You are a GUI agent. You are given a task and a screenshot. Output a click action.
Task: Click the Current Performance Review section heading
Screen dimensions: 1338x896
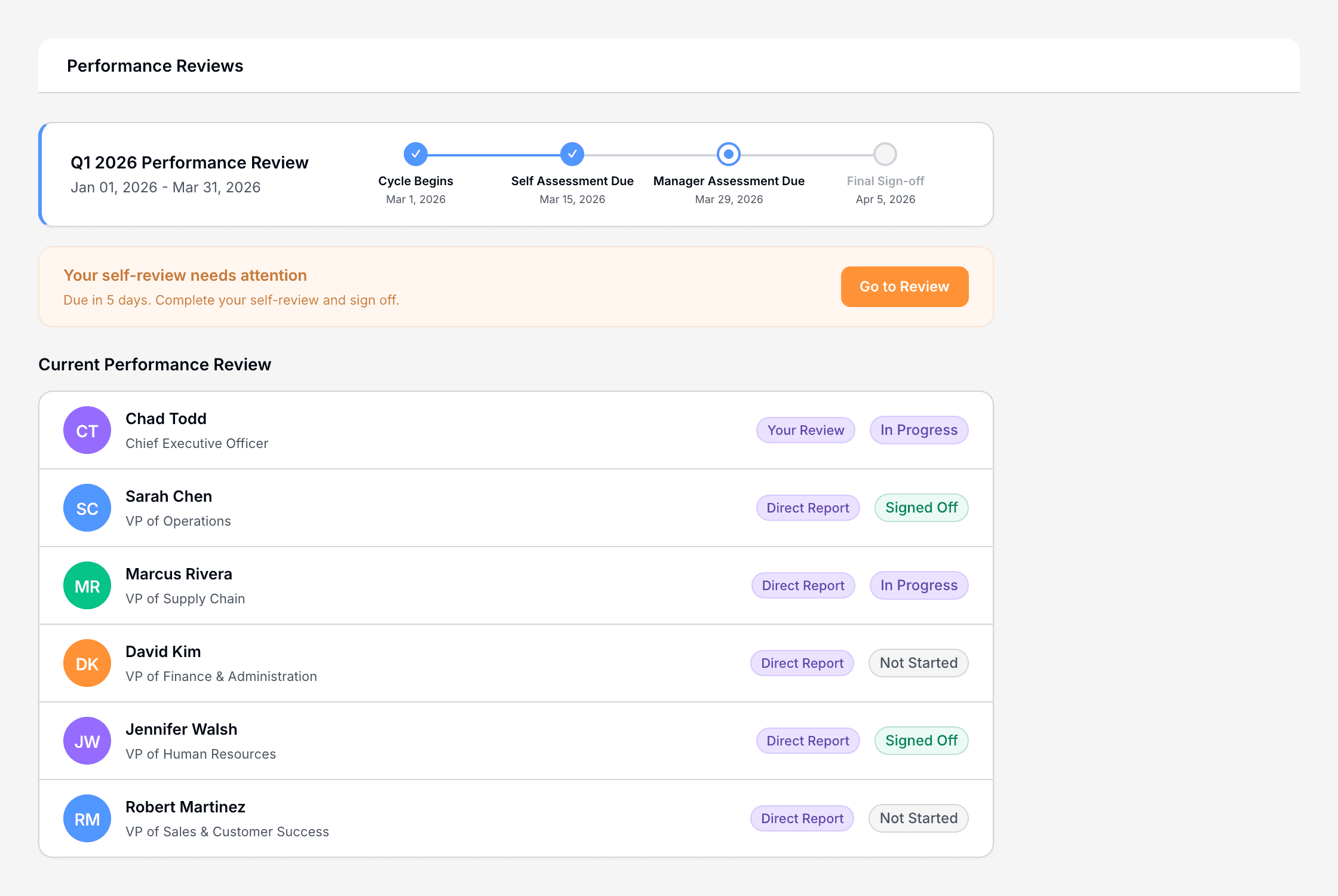[x=155, y=364]
